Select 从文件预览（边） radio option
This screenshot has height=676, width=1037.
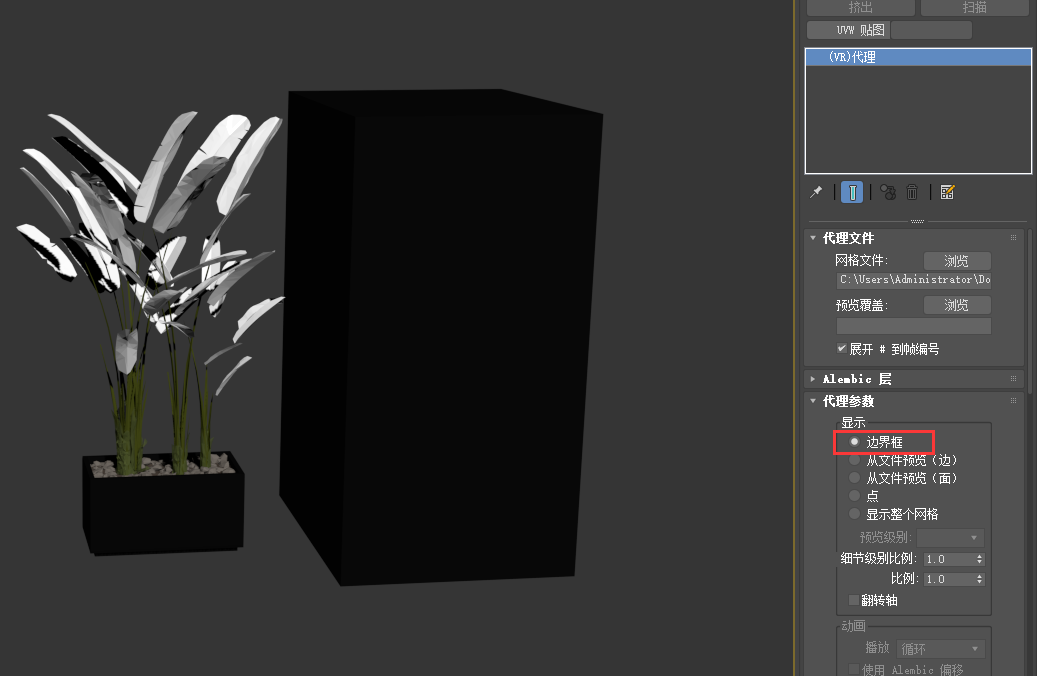(855, 460)
